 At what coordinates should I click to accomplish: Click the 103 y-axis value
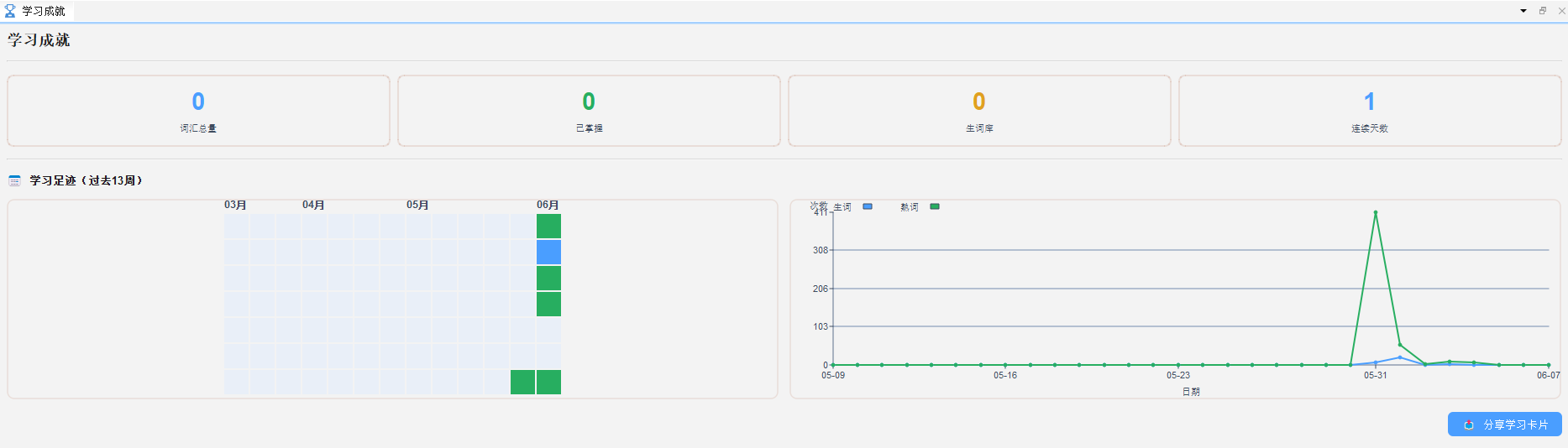click(x=821, y=326)
